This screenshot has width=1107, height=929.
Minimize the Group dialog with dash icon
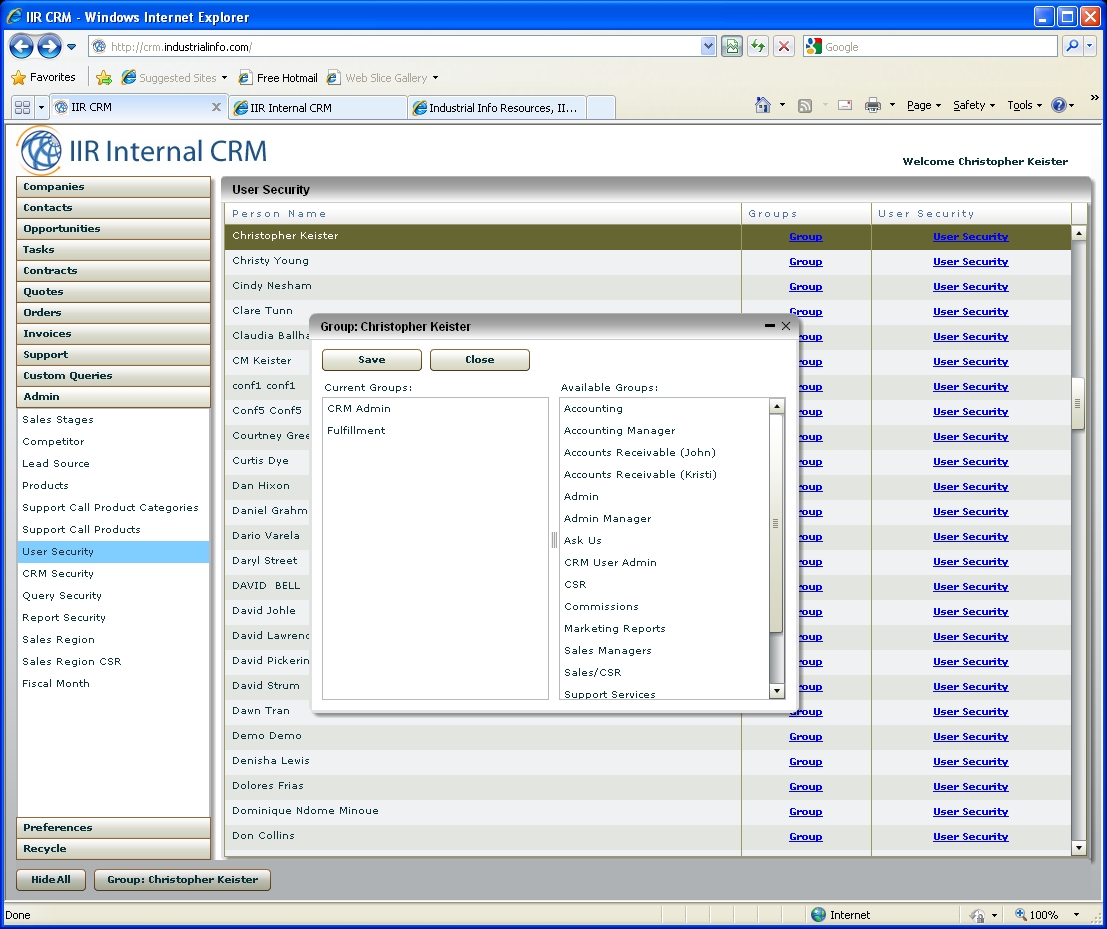769,326
